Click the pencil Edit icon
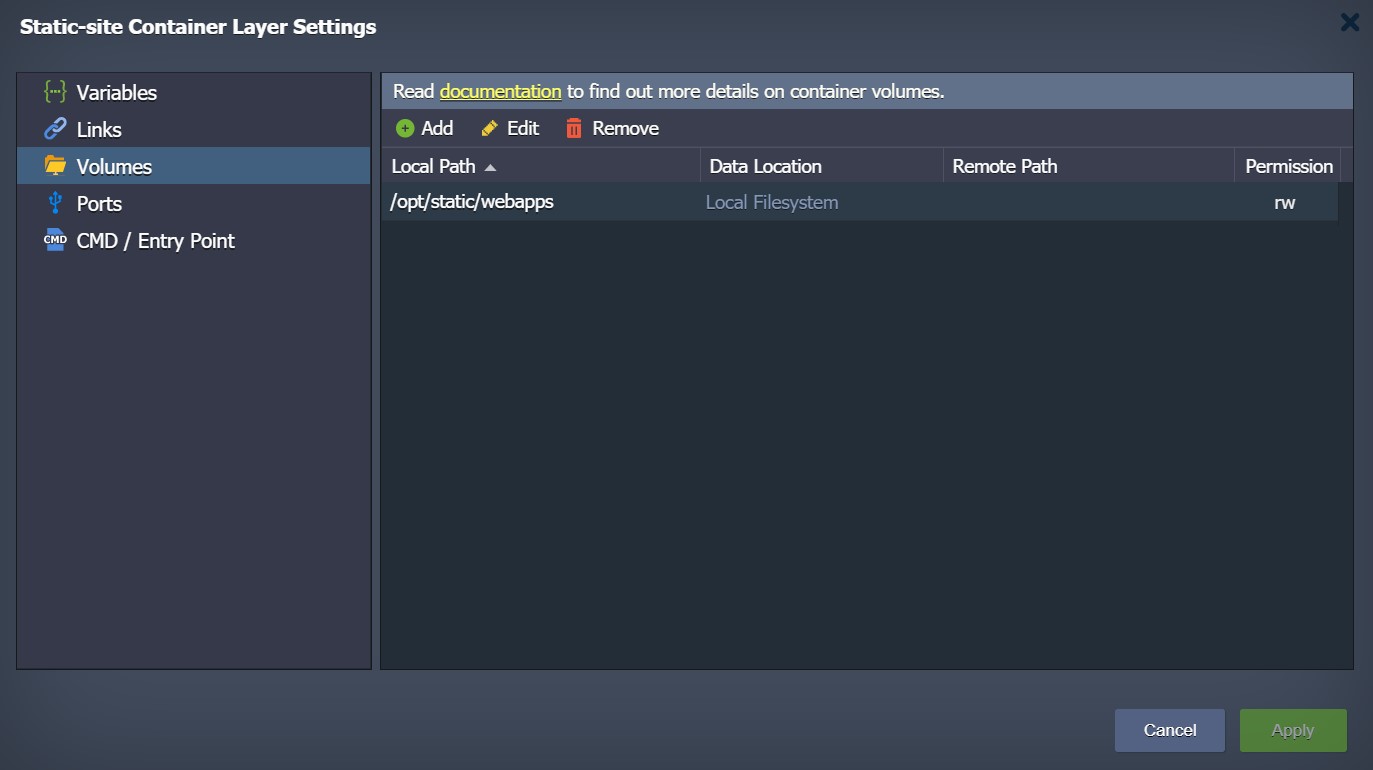 (490, 128)
